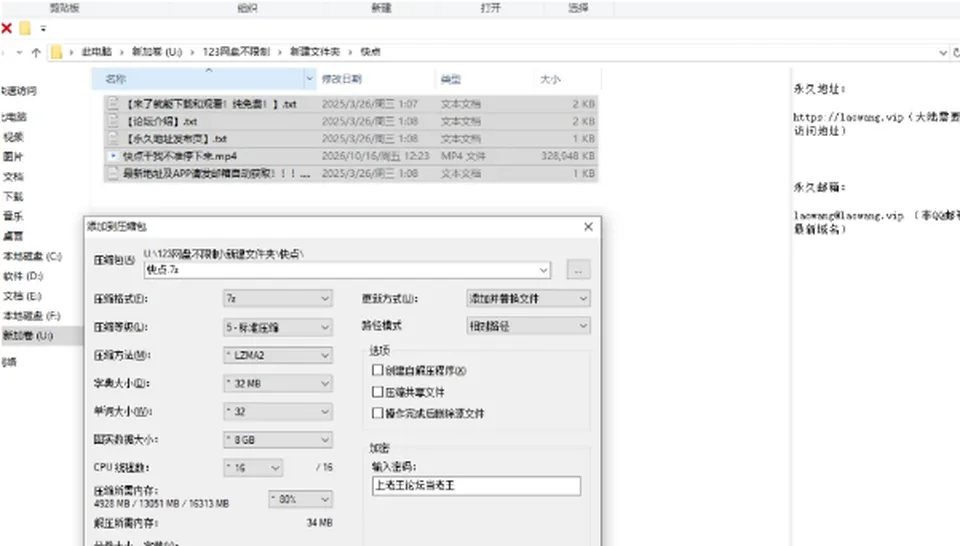
Task: Click the text file icon of 【永久地址发布页】.txt
Action: [x=113, y=138]
